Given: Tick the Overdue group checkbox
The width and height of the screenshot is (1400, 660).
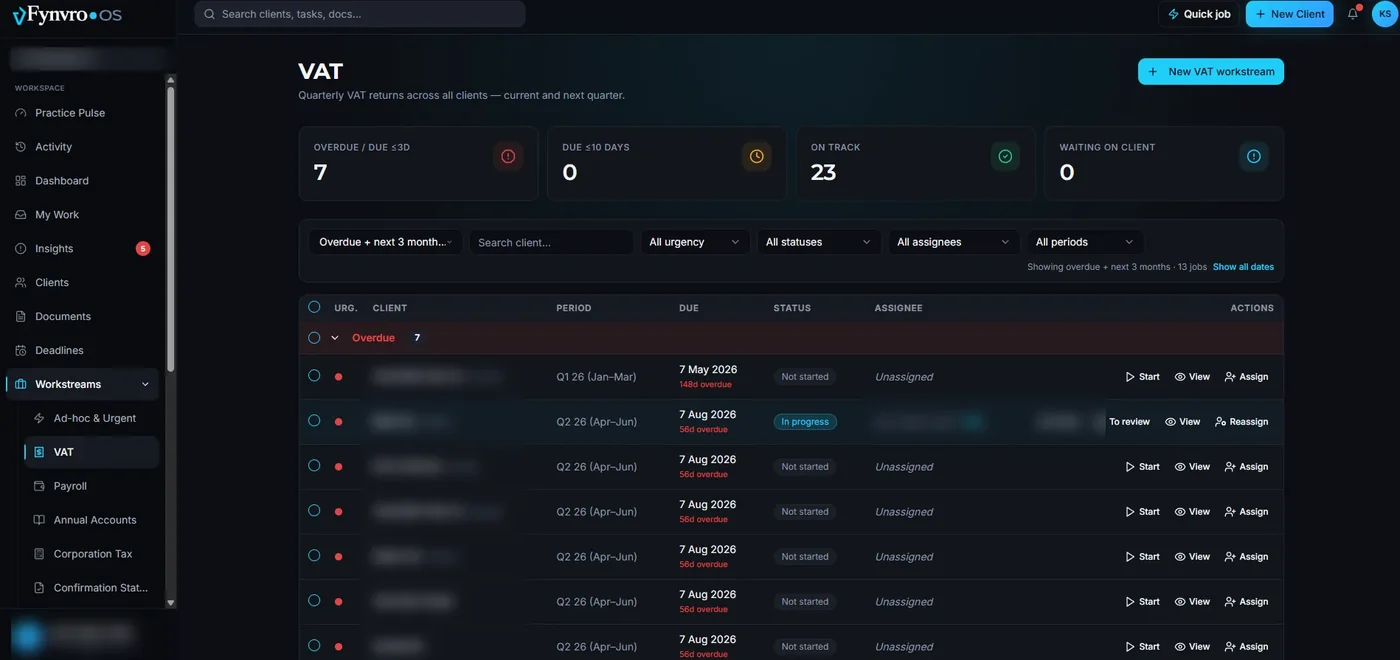Looking at the screenshot, I should pos(314,338).
